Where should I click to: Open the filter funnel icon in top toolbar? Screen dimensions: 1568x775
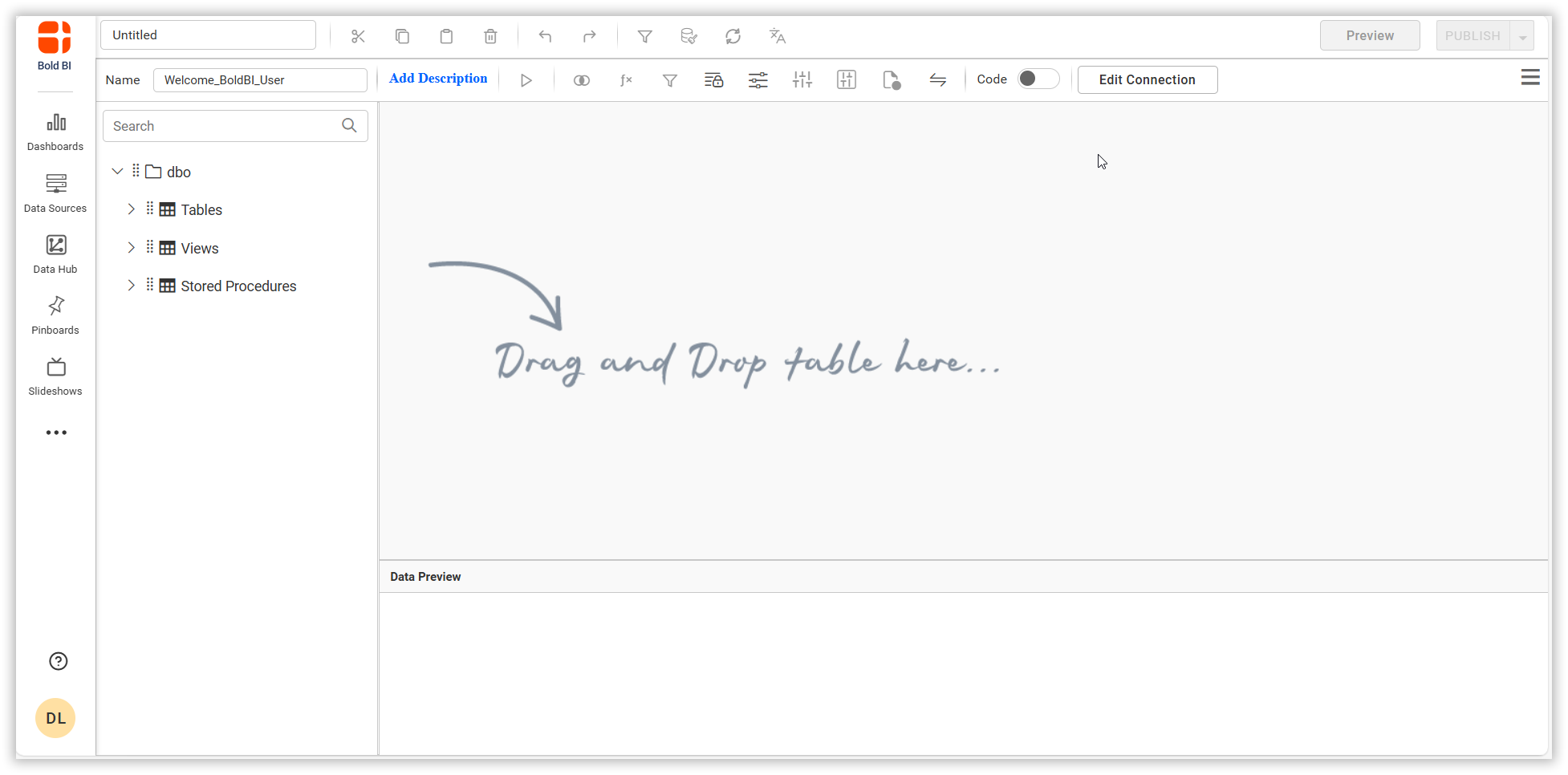pos(644,36)
